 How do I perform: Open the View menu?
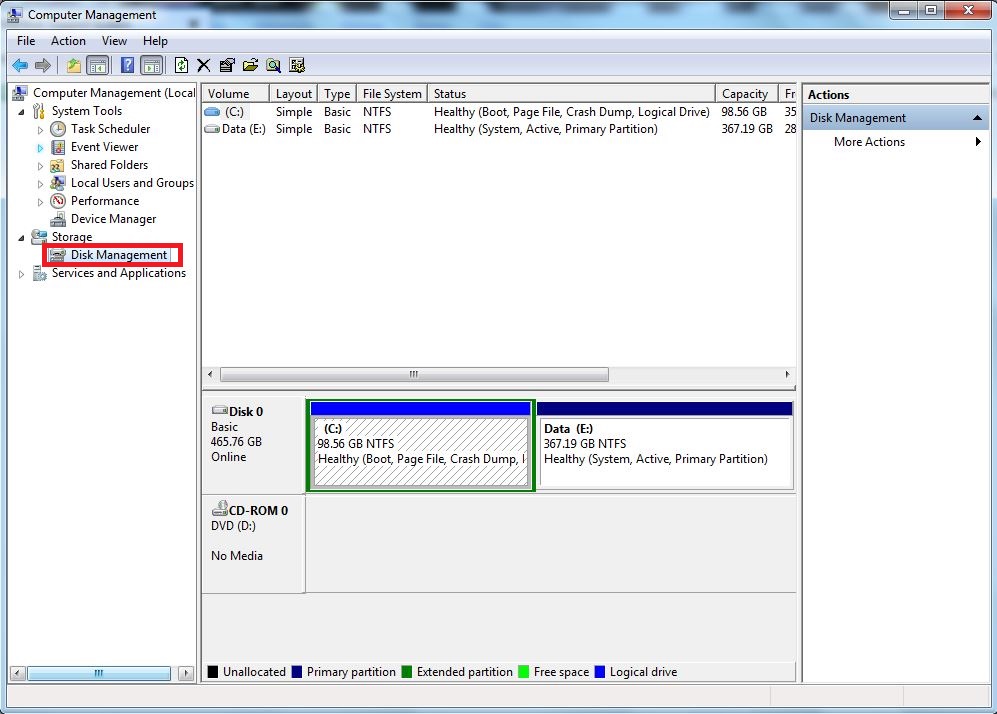click(114, 41)
